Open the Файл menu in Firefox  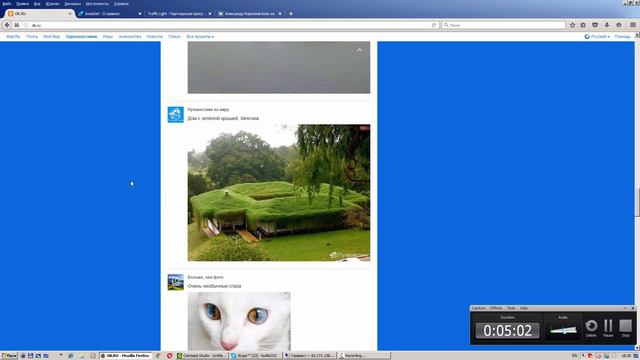click(x=7, y=4)
